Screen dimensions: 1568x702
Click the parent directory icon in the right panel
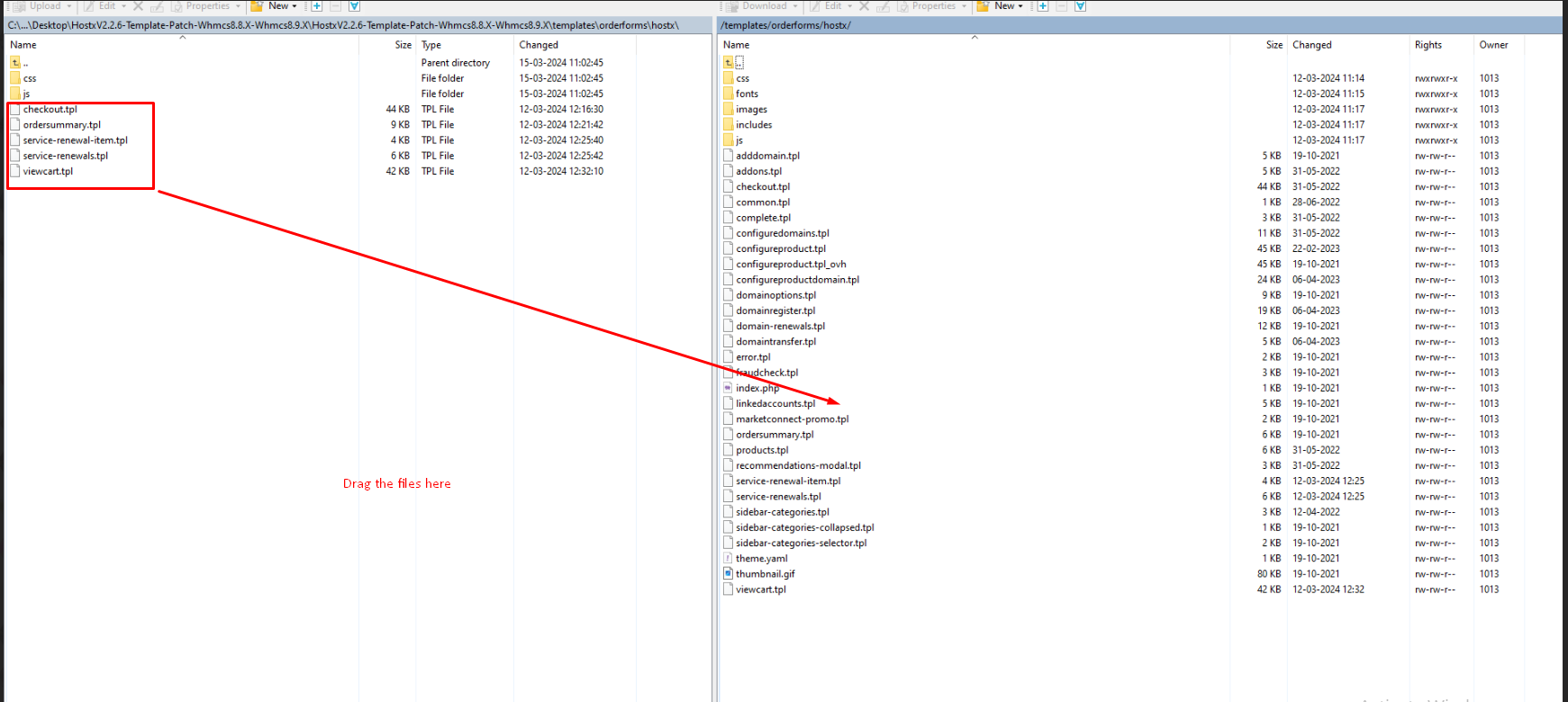[729, 63]
